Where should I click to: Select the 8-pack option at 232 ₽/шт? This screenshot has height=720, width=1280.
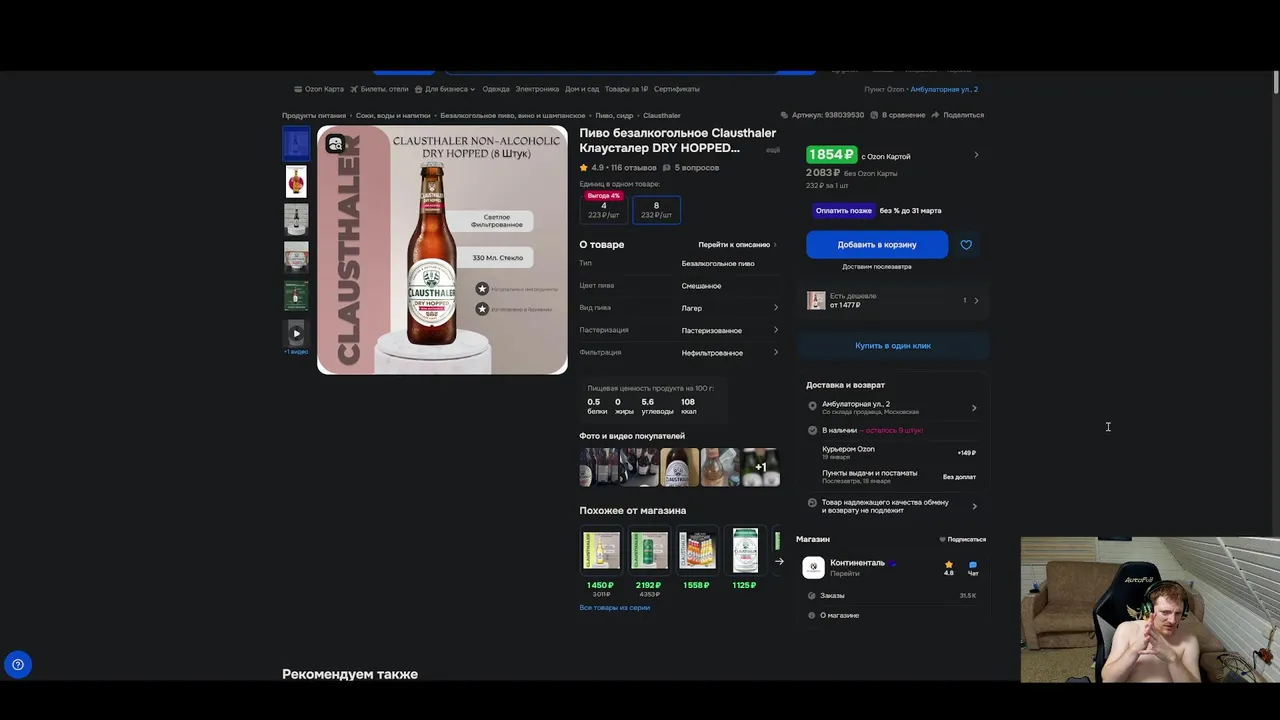click(656, 209)
